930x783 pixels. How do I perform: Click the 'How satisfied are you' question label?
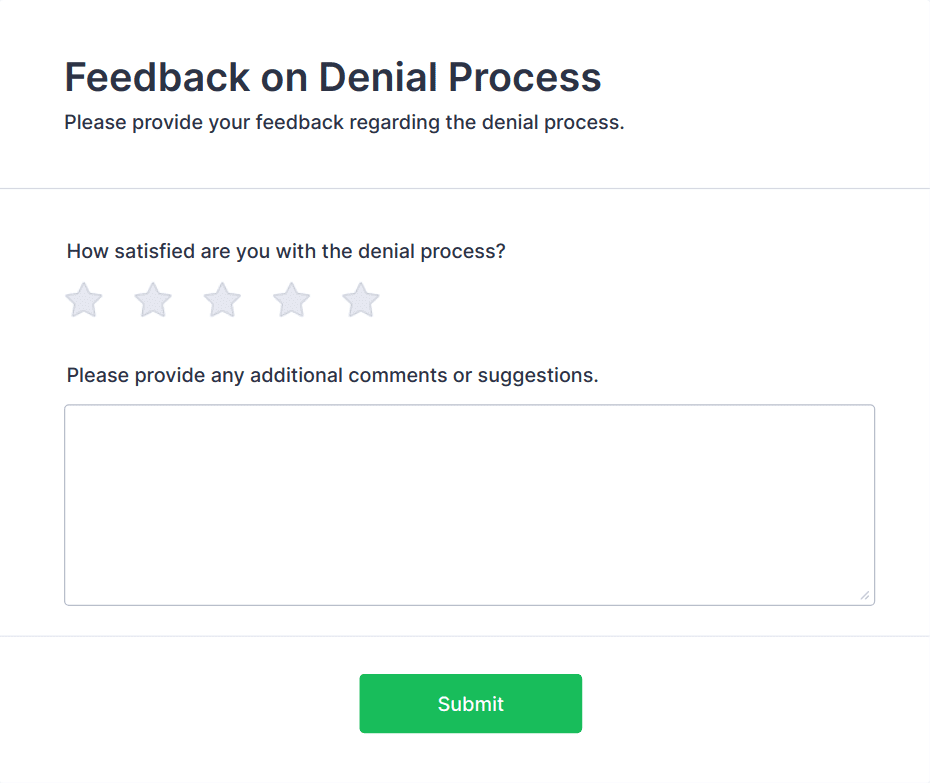[x=286, y=251]
